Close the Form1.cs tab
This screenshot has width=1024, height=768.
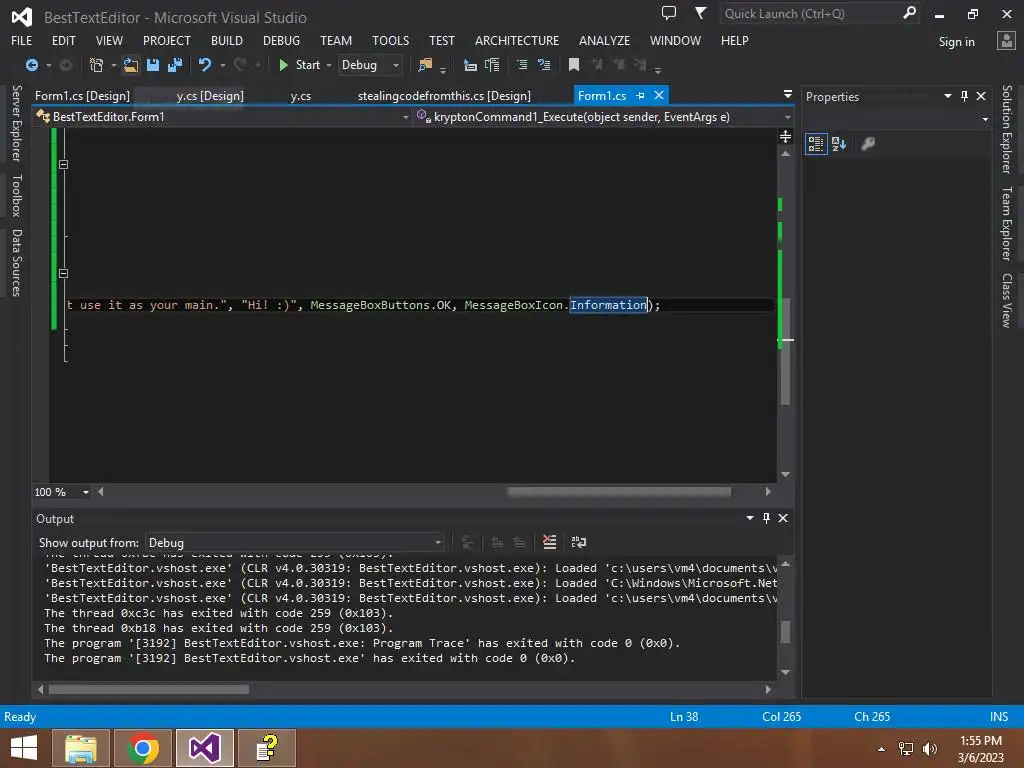(x=659, y=95)
